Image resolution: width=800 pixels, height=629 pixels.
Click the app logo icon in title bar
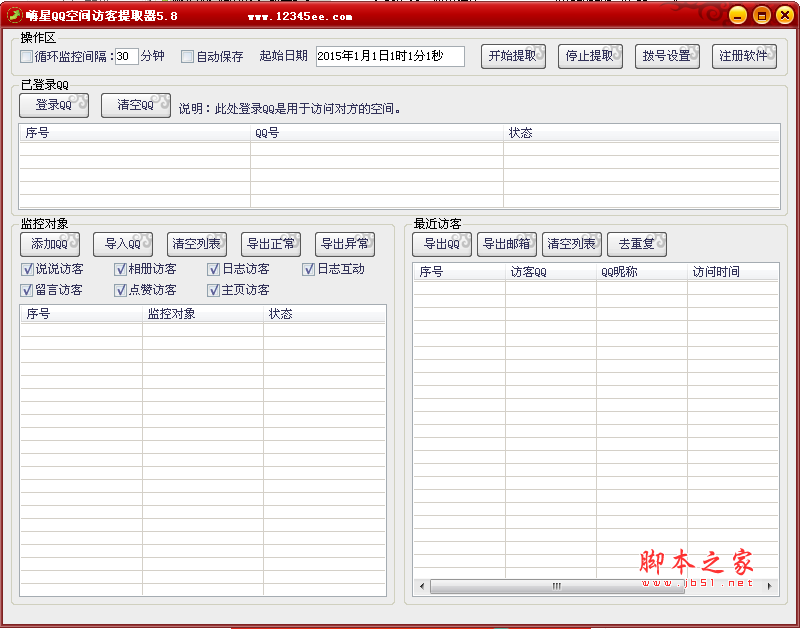14,15
